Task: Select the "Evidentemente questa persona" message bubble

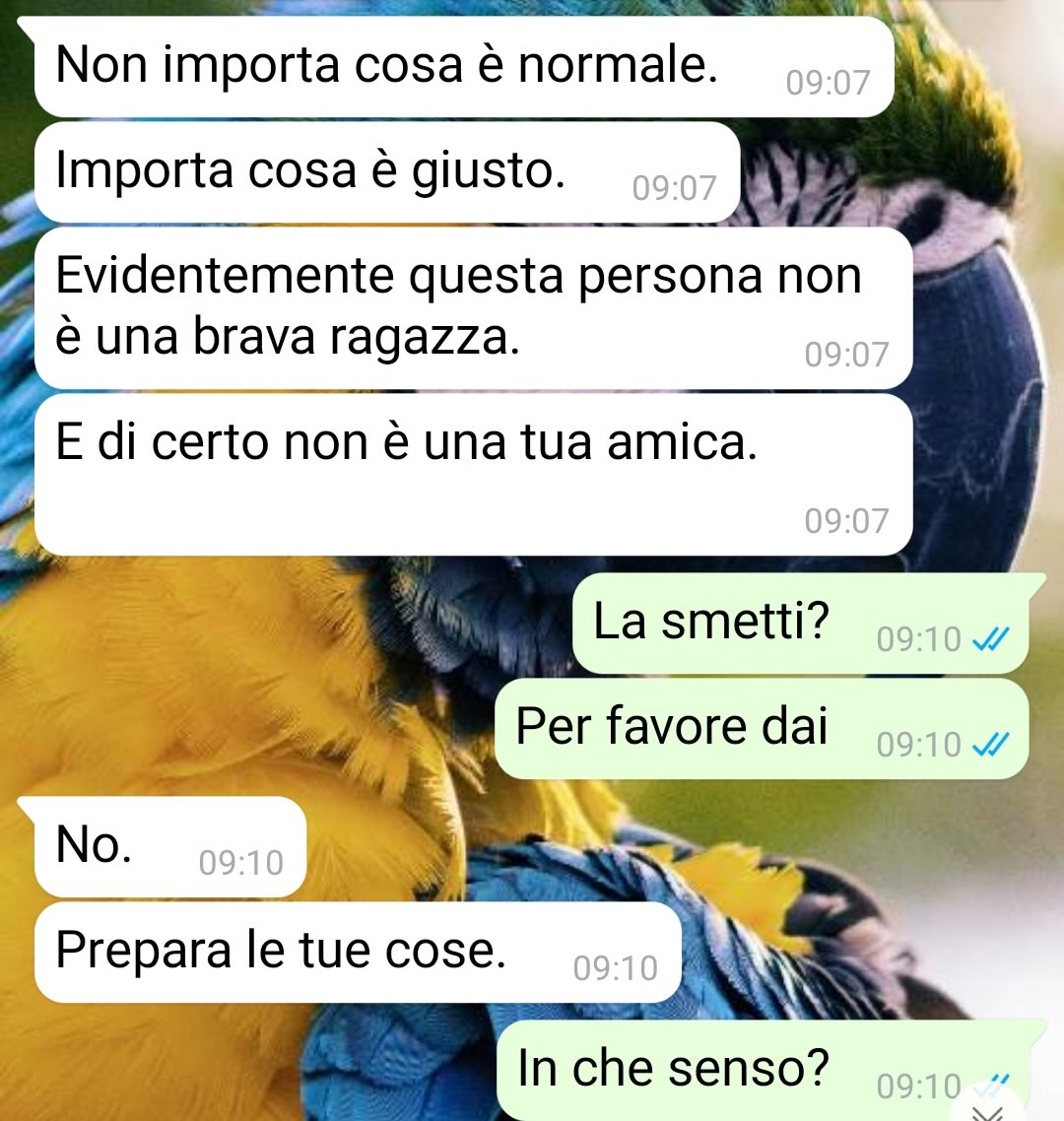Action: point(473,307)
